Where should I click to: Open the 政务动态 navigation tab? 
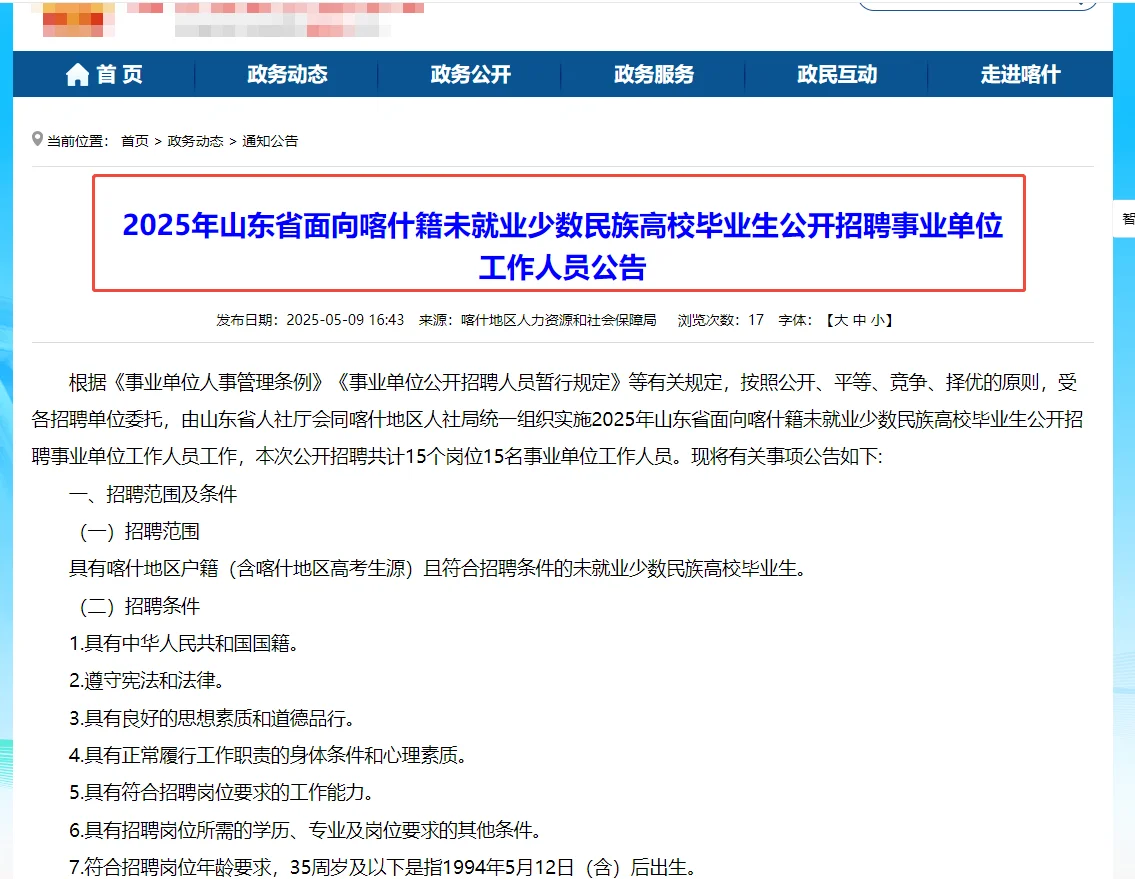pyautogui.click(x=287, y=75)
